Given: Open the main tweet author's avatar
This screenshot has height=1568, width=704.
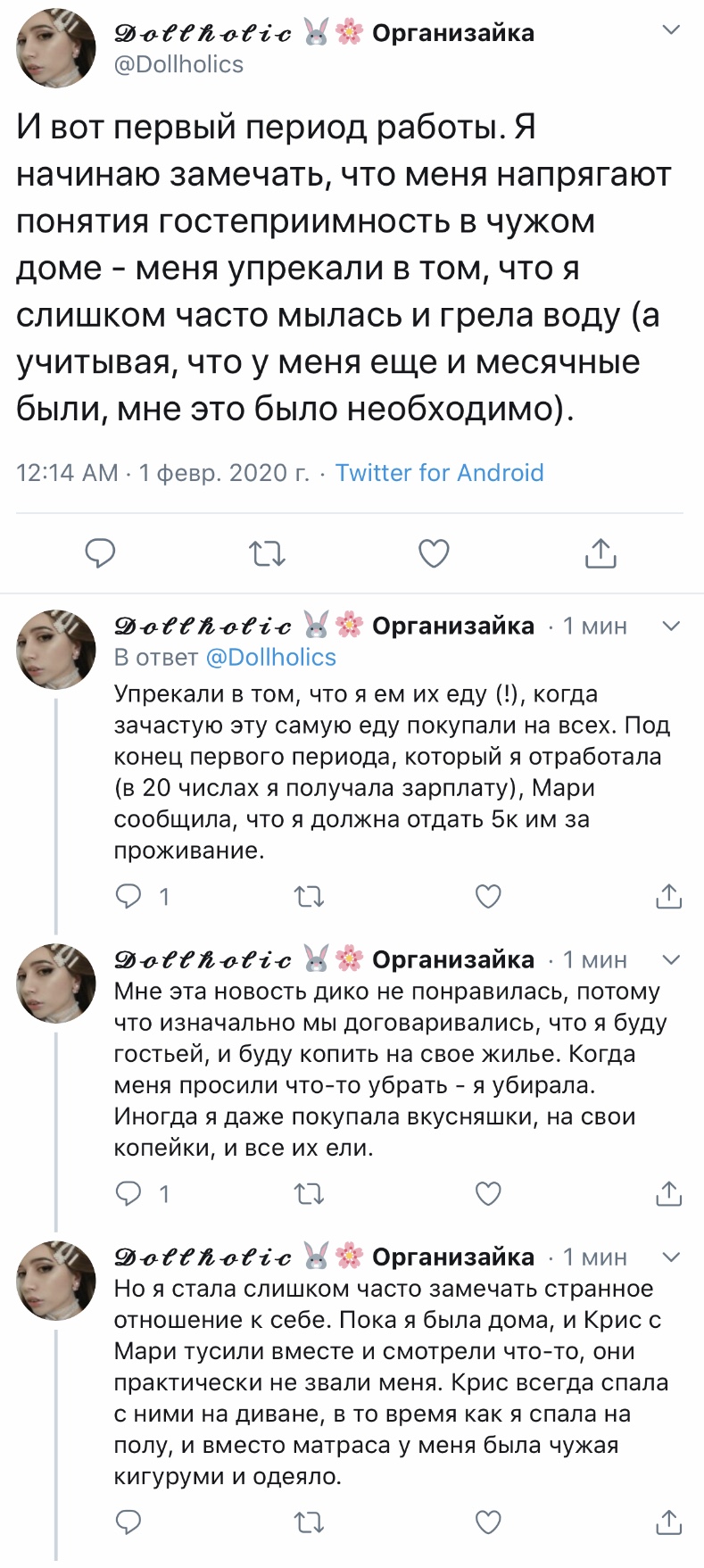Looking at the screenshot, I should (x=55, y=49).
